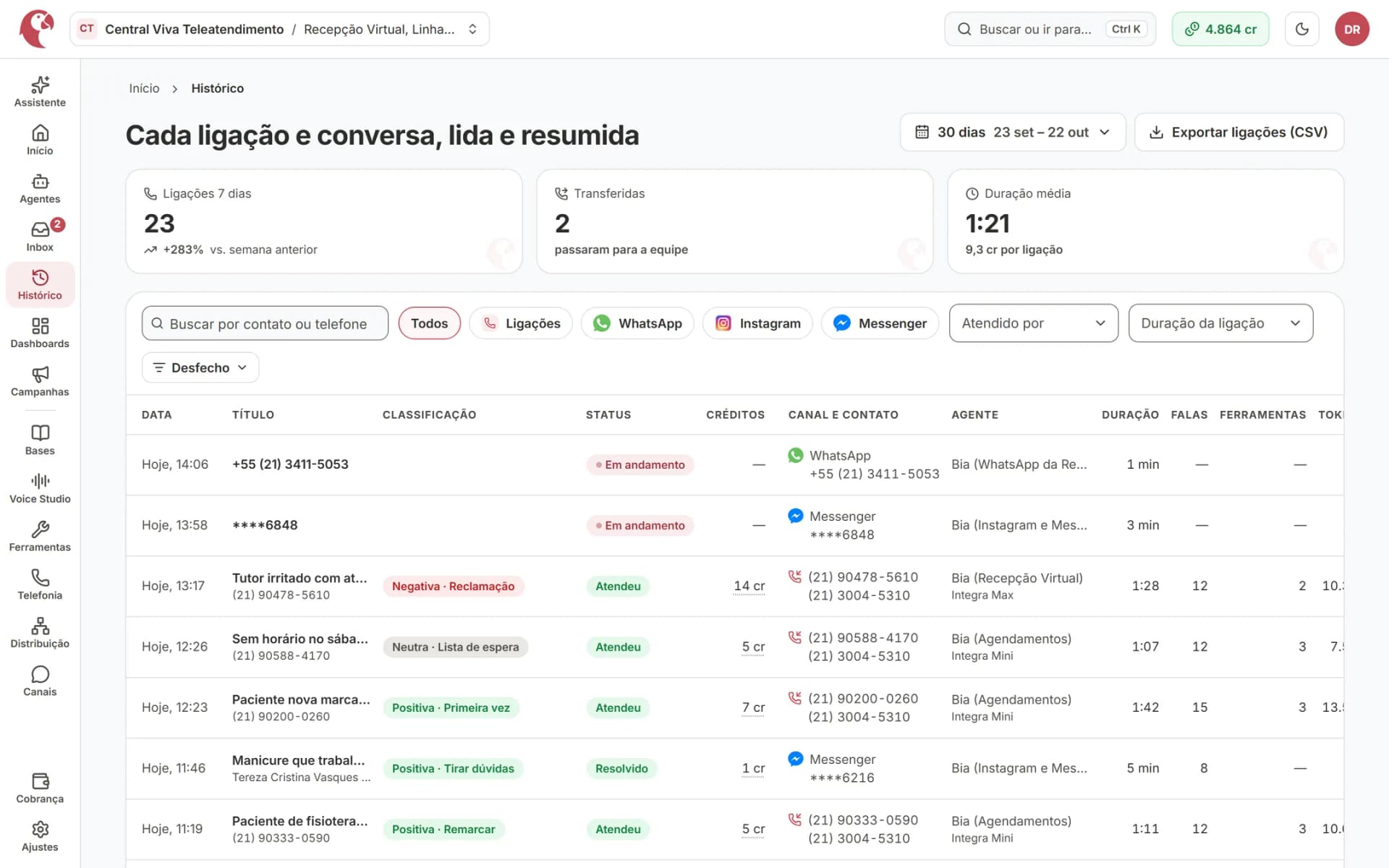
Task: Open the Buscar ou ir para search box
Action: tap(1050, 29)
